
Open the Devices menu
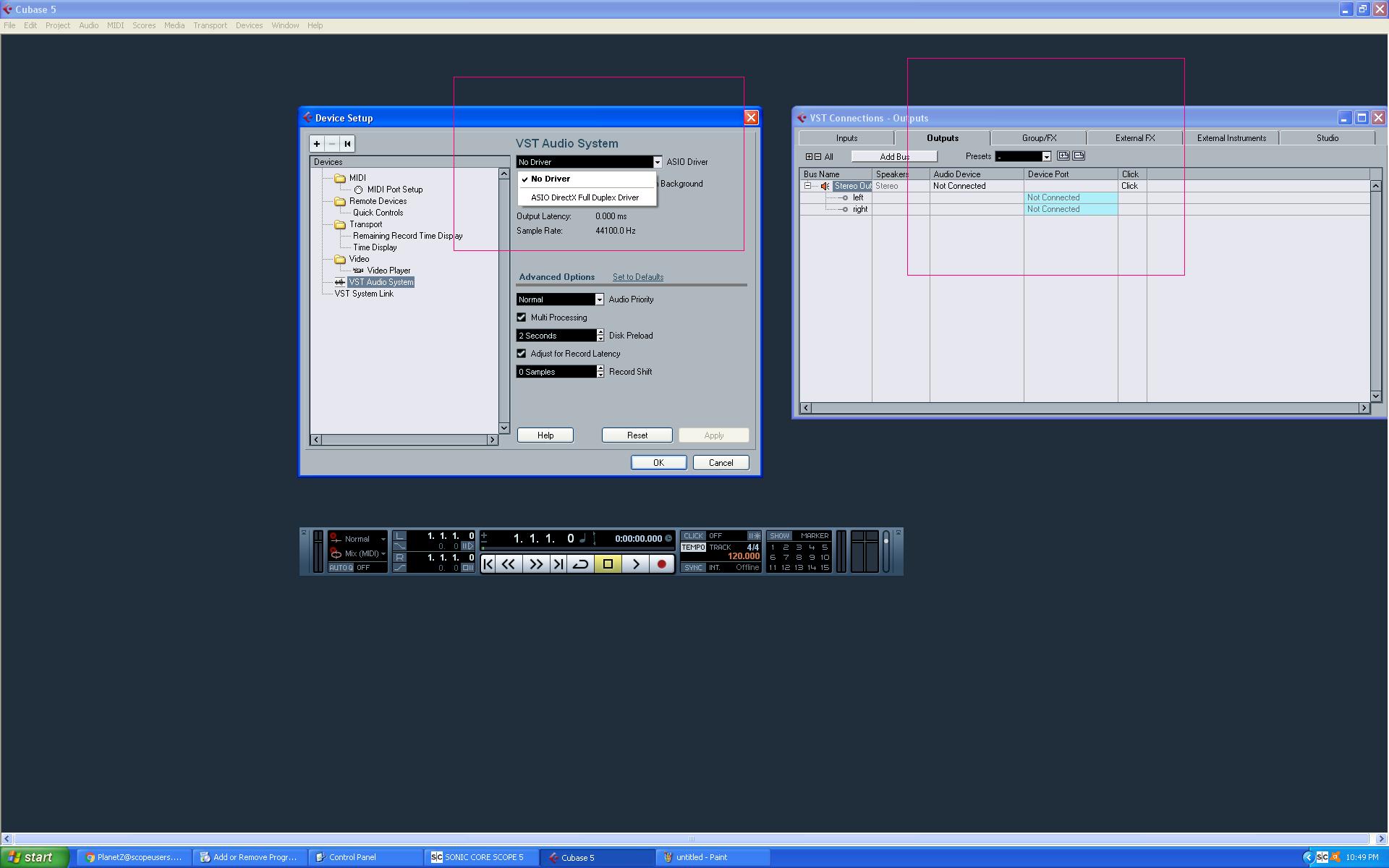pos(249,25)
